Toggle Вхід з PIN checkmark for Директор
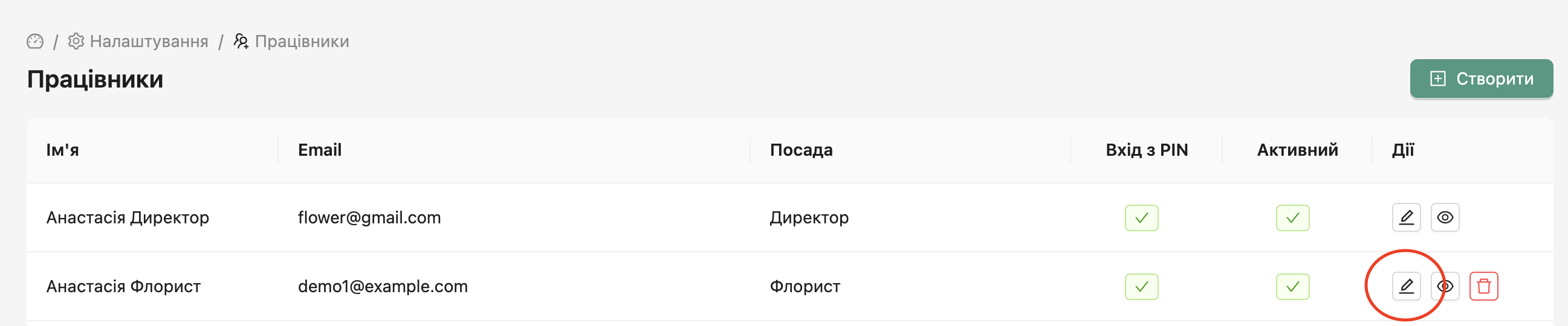This screenshot has height=326, width=1568. [1141, 218]
